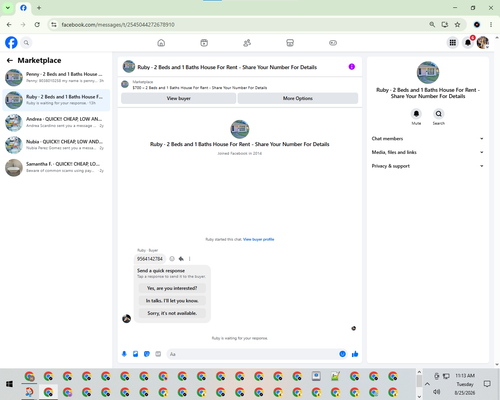Select the active Facebook browser tab
The image size is (500, 400).
[23, 8]
